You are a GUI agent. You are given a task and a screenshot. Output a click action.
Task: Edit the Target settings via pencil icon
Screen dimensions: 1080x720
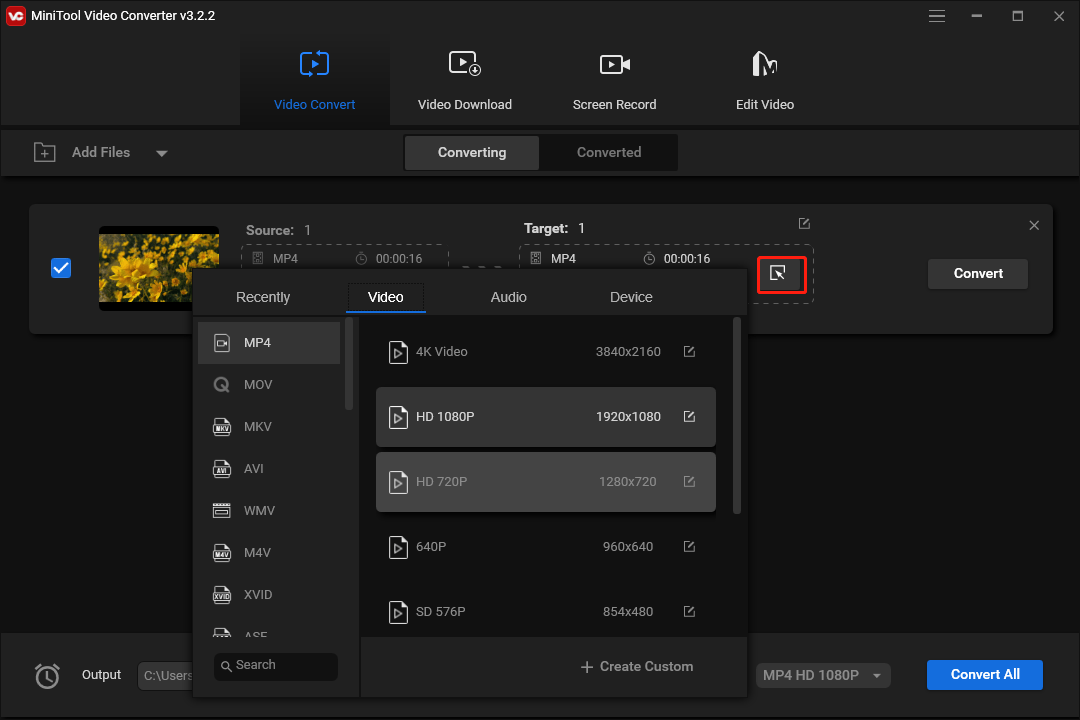coord(804,223)
